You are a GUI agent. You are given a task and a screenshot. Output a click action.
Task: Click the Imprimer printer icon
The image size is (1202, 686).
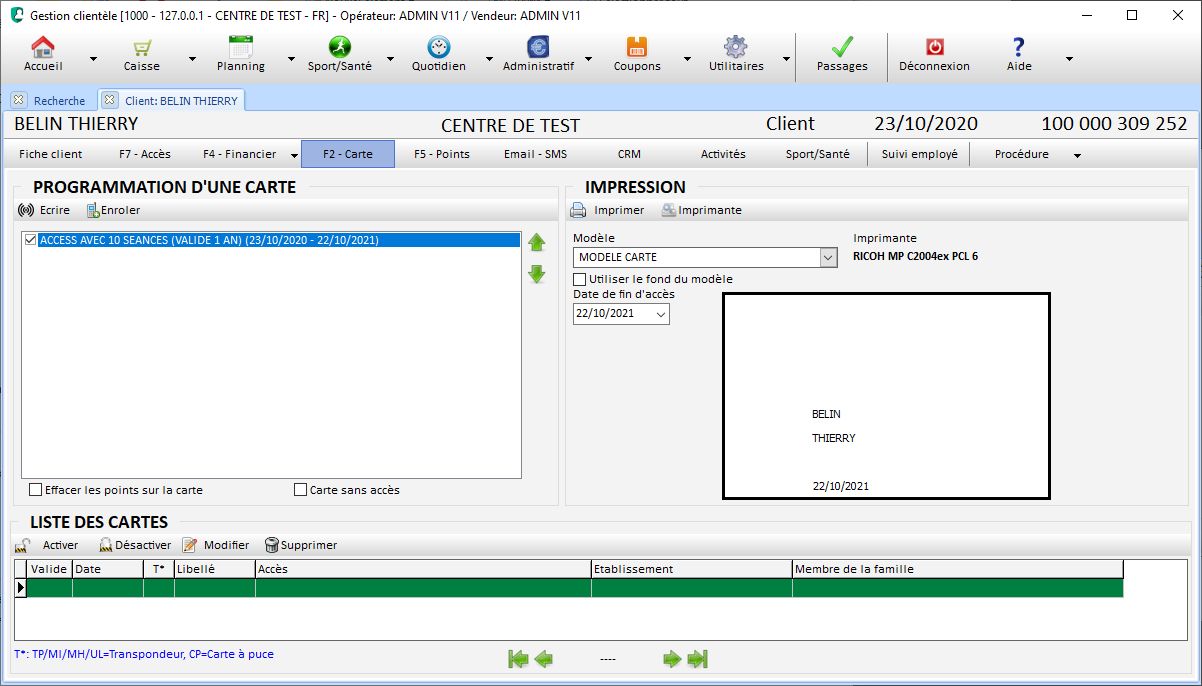[x=578, y=210]
